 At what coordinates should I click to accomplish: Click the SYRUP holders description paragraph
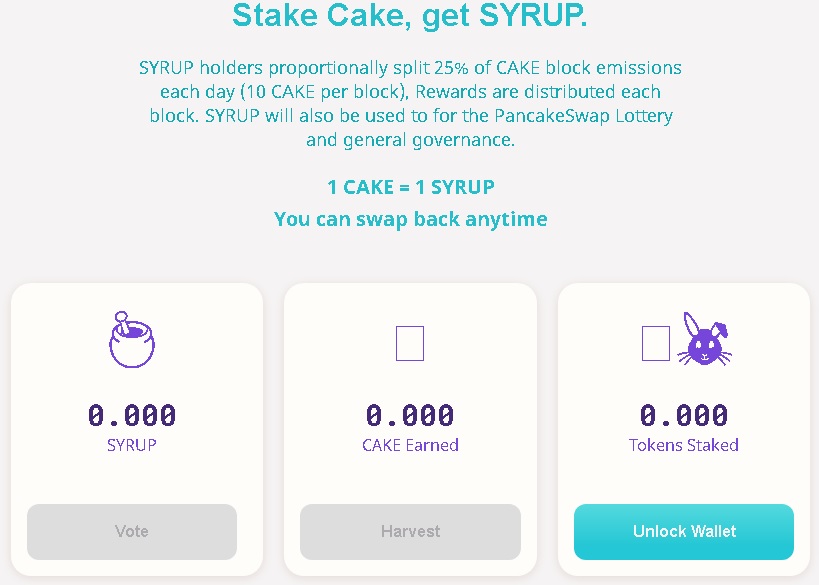(x=411, y=103)
